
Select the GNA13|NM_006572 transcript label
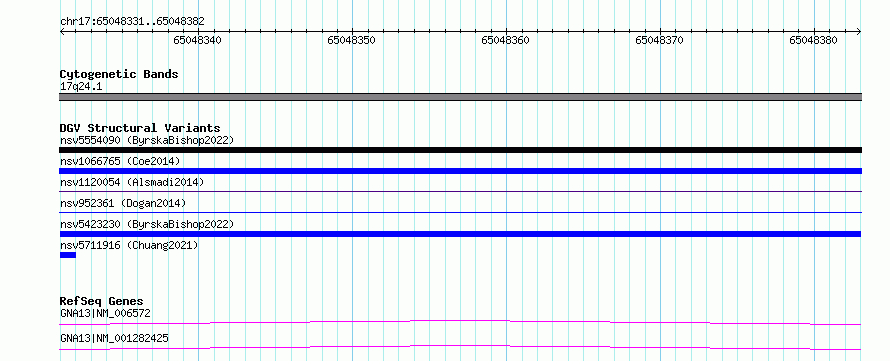pyautogui.click(x=105, y=313)
